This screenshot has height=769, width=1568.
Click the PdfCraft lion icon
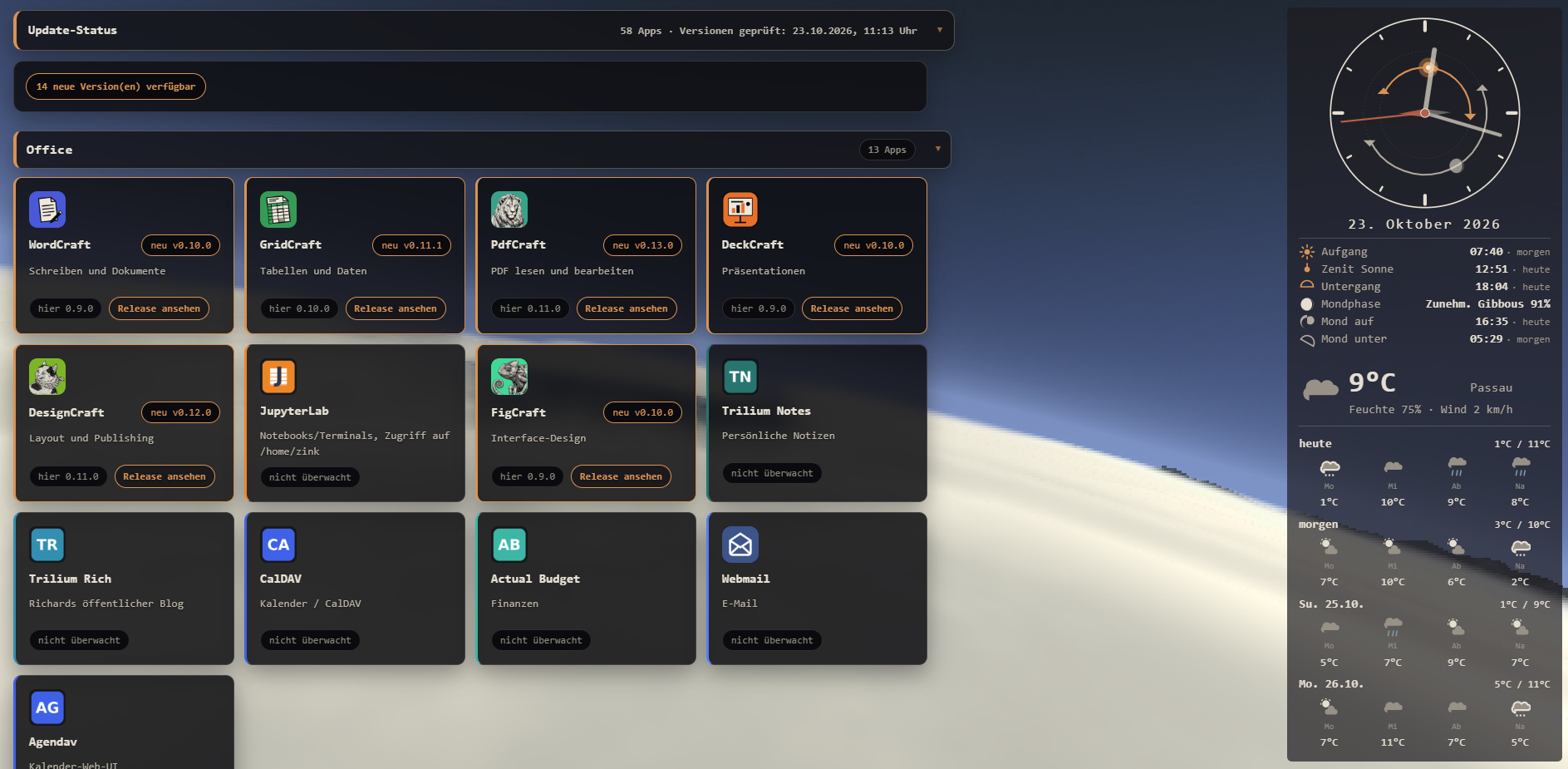coord(509,210)
